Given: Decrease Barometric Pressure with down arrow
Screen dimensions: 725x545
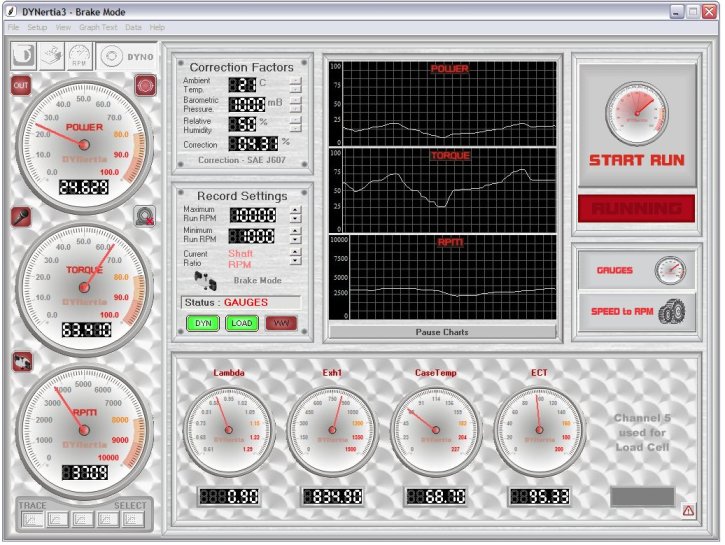Looking at the screenshot, I should (x=295, y=108).
